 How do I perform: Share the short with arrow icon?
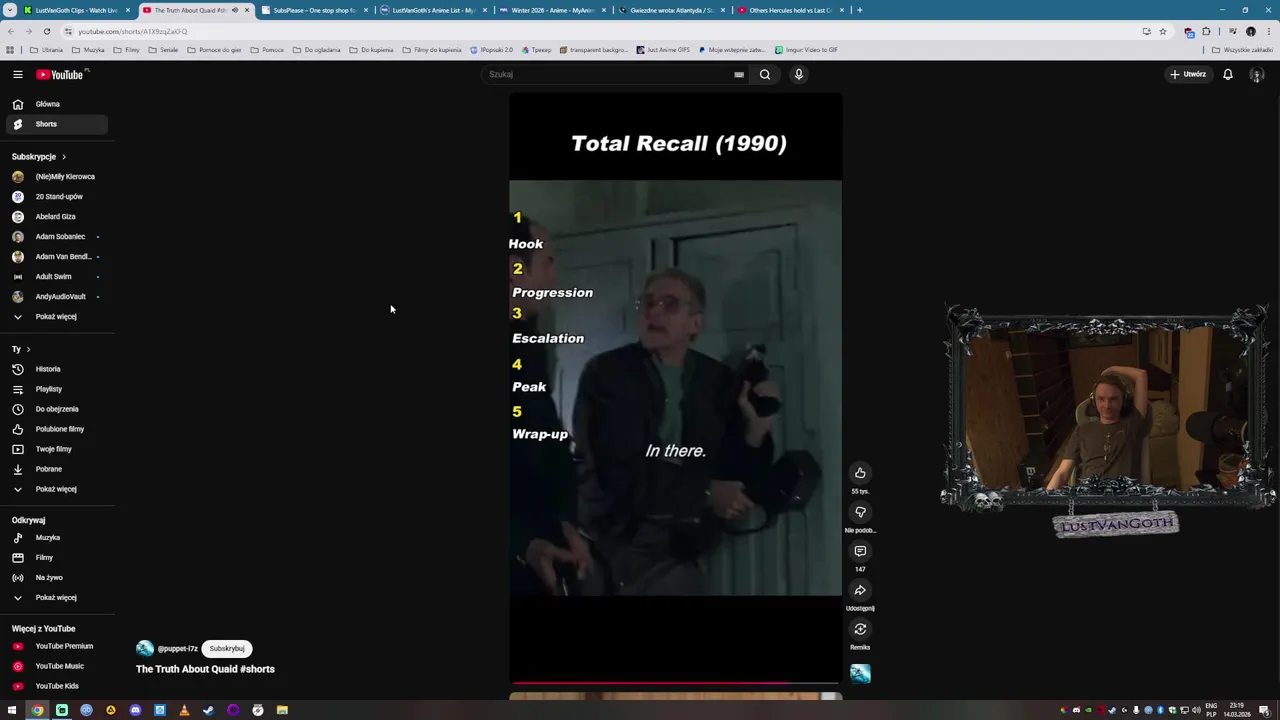[860, 590]
